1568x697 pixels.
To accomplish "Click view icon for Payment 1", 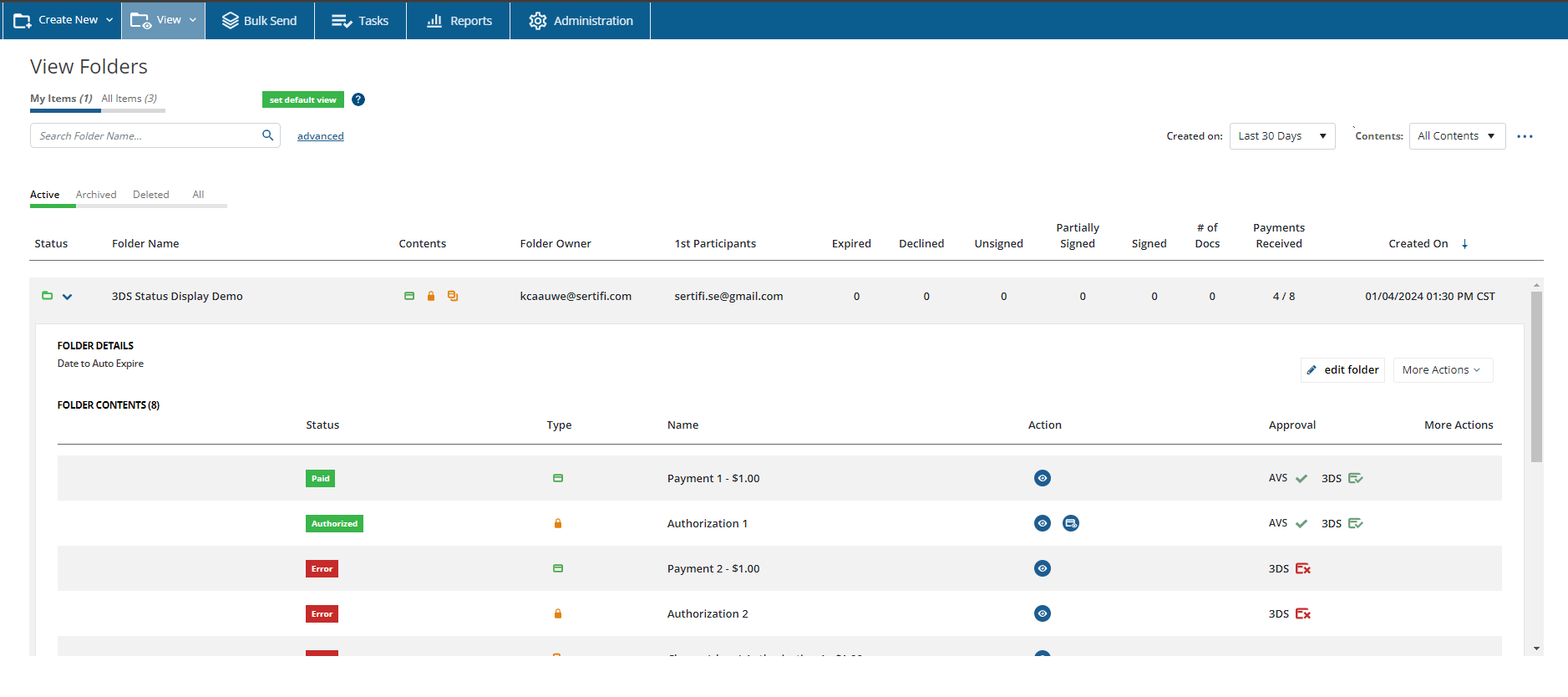I will (1043, 478).
